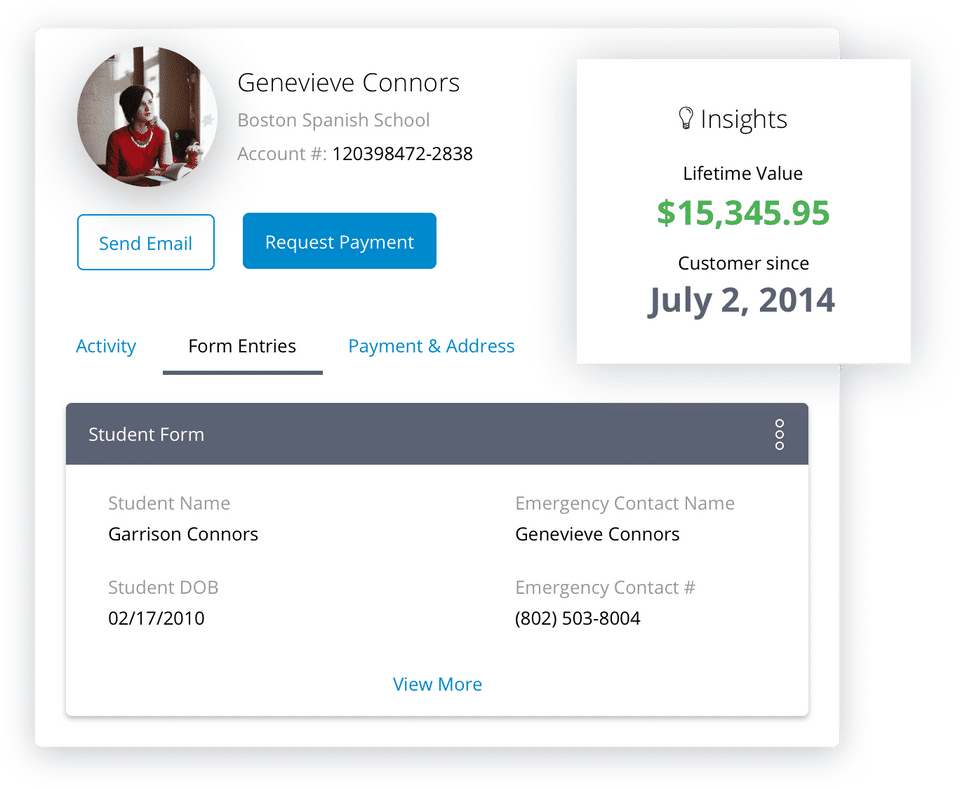
Task: Click the Genevieve Connors profile name
Action: coord(348,82)
